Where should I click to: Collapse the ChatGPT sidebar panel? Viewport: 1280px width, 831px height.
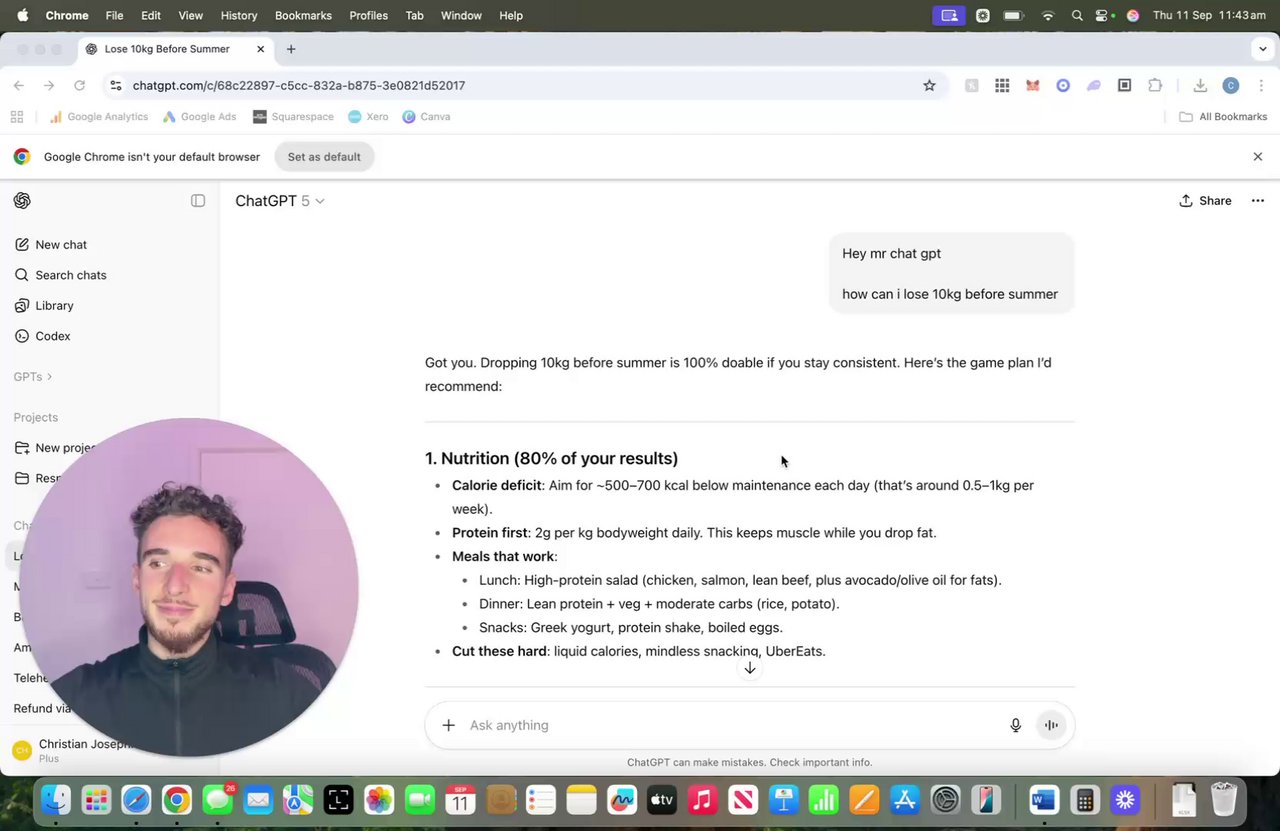click(198, 201)
